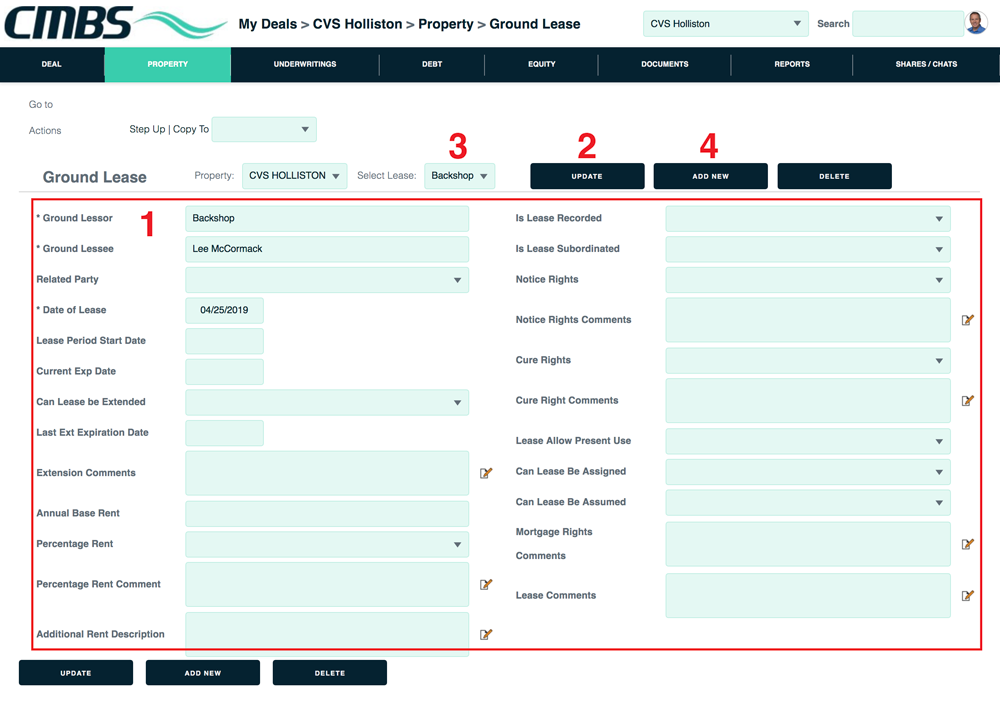Expand the Percentage Rent dropdown
Screen dimensions: 1000x712
point(327,545)
